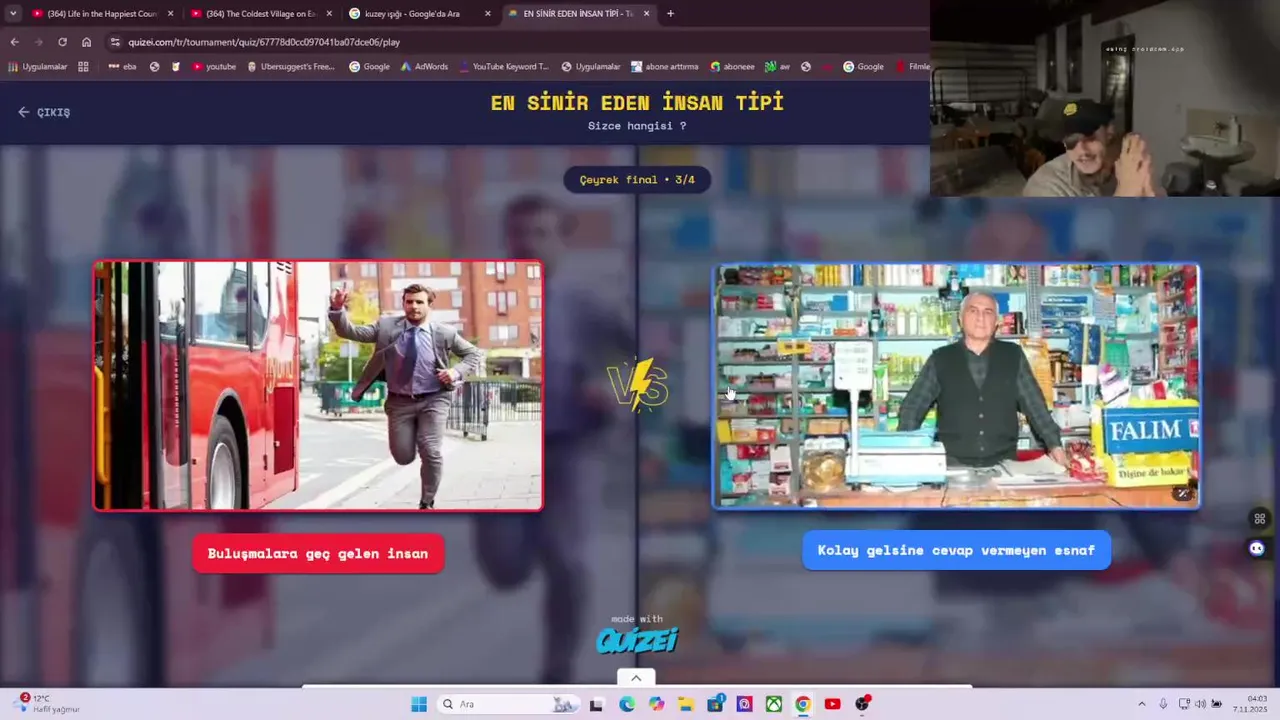
Task: Open OBS Studio from taskbar
Action: (x=862, y=704)
